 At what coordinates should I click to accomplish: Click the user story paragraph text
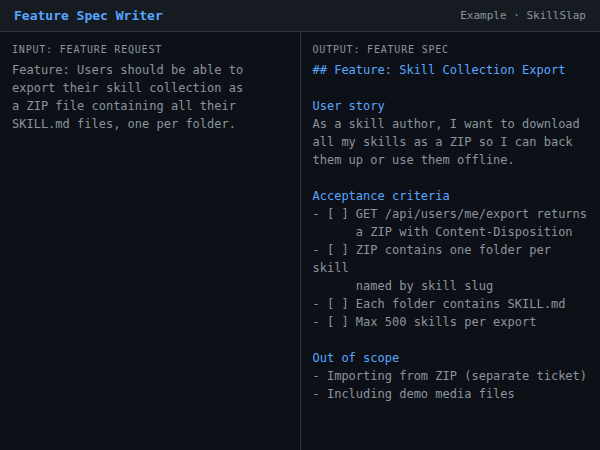445,142
